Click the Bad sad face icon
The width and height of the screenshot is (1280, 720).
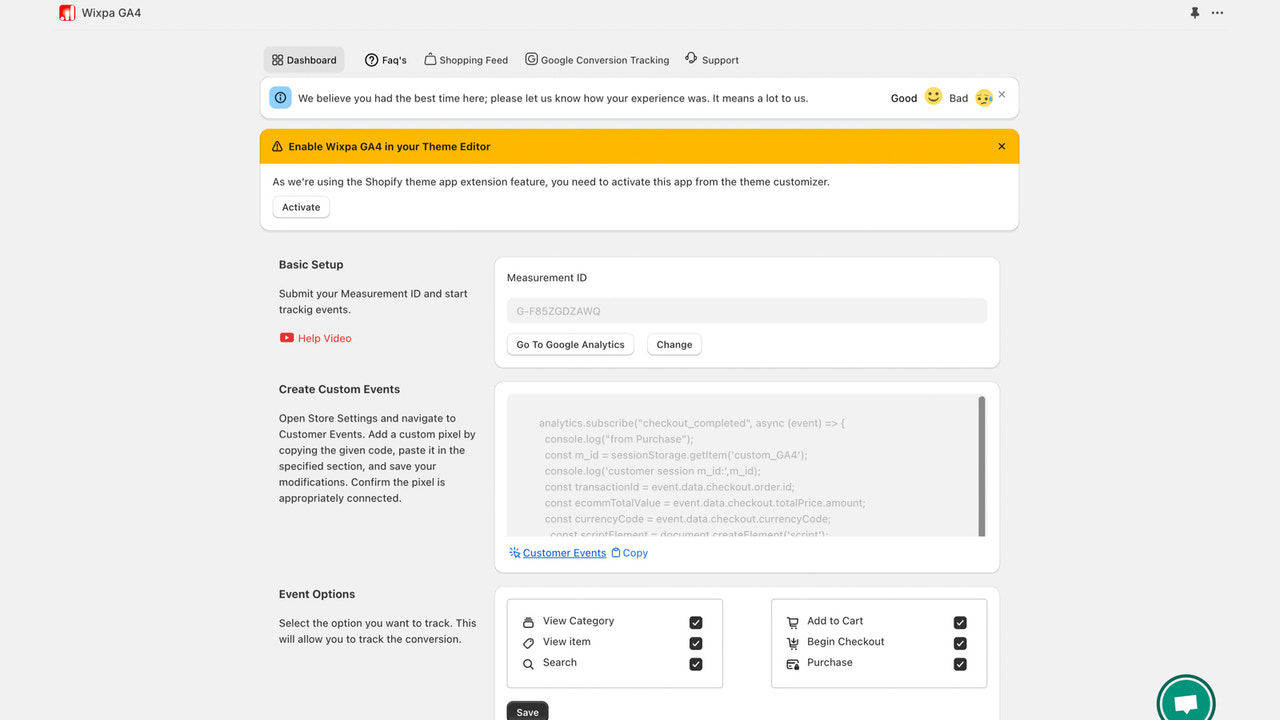pos(984,97)
